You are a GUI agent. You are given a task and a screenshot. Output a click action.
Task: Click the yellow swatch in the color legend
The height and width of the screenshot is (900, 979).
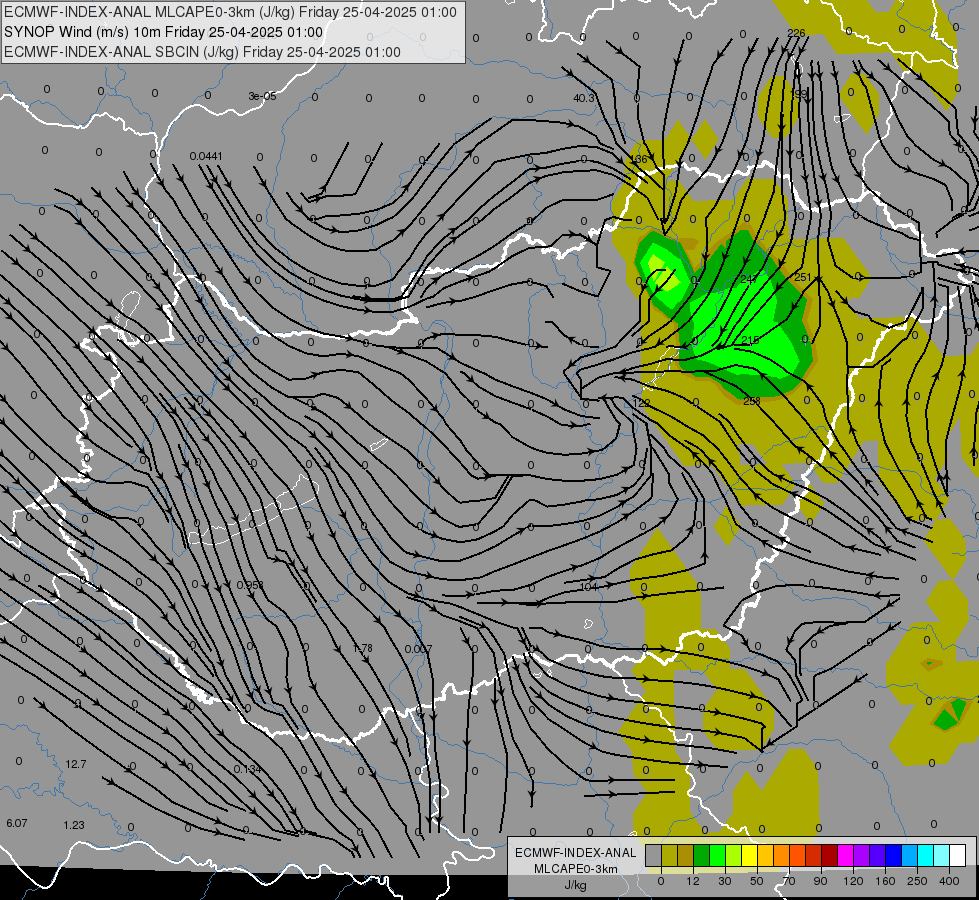tap(749, 855)
